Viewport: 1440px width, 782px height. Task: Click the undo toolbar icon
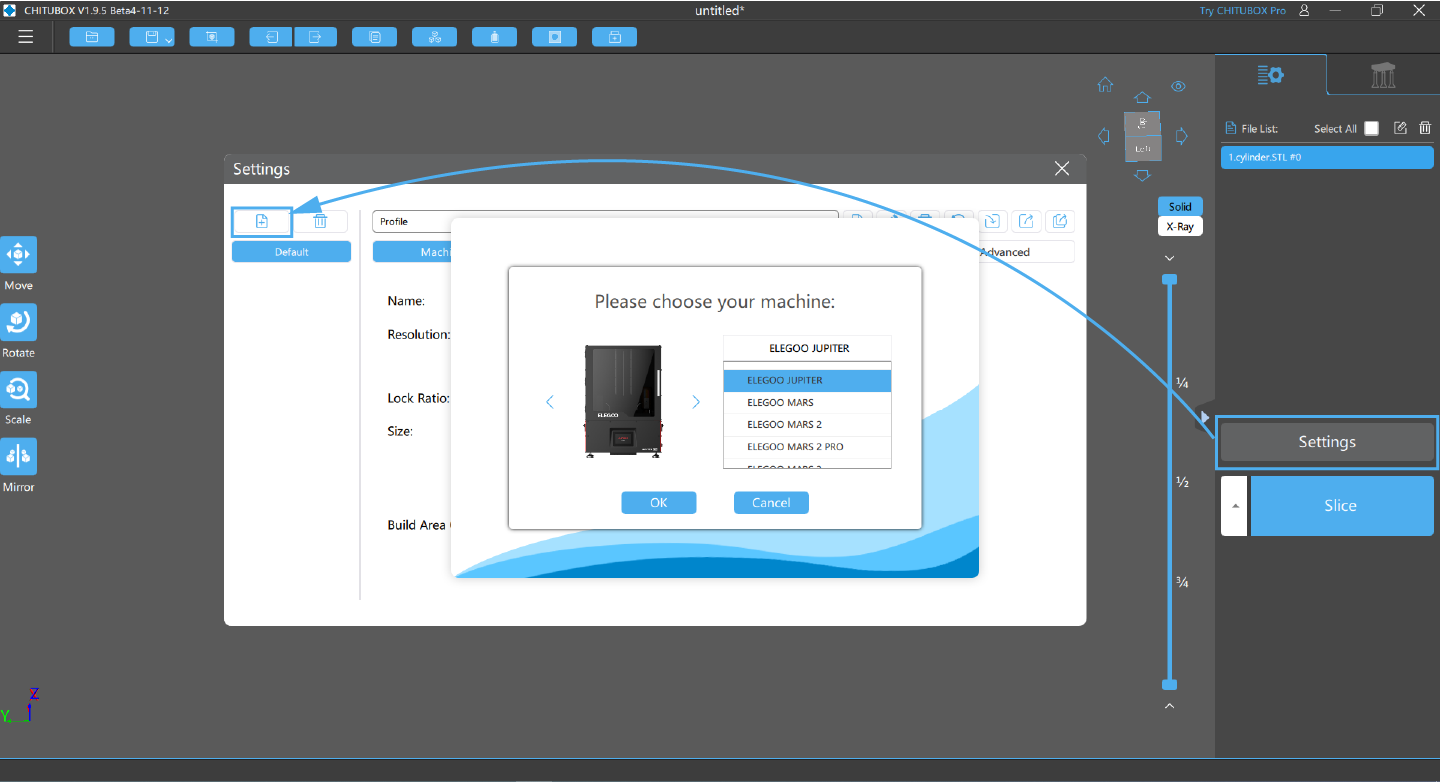coord(272,37)
